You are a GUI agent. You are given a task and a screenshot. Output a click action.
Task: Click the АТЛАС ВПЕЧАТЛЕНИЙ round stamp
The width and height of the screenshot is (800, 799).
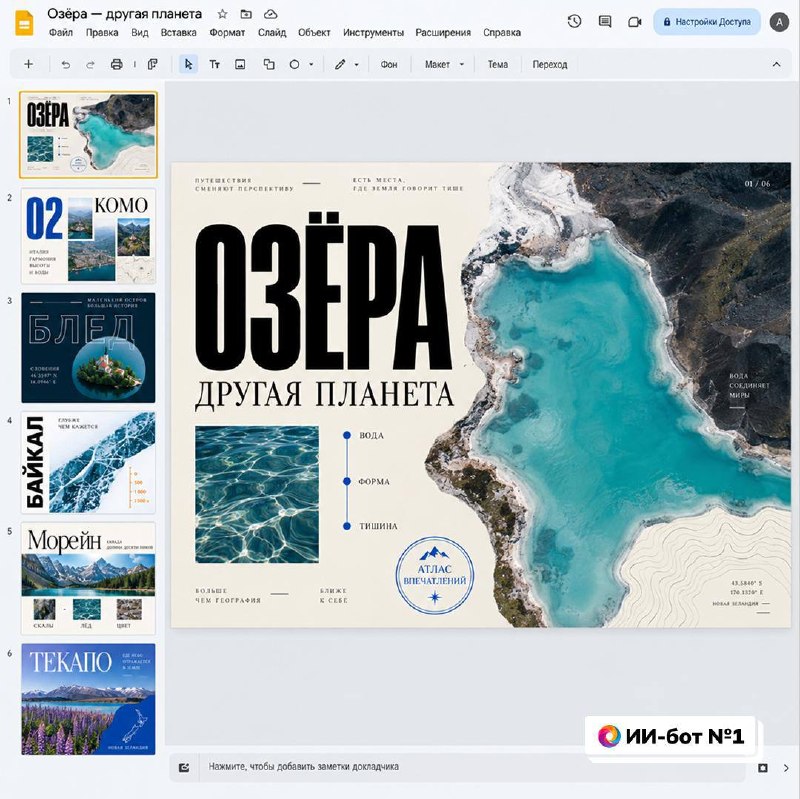(435, 575)
